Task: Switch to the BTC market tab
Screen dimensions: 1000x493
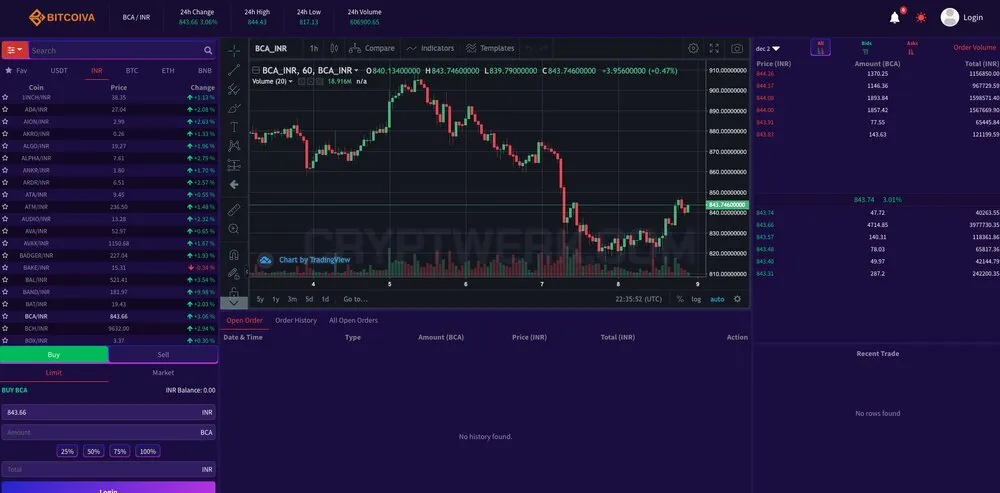Action: 132,71
